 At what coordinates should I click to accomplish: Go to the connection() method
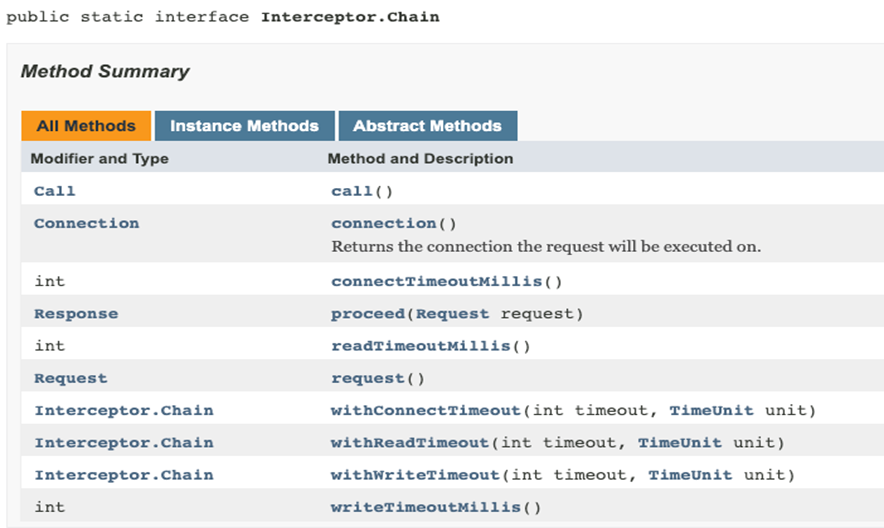[x=384, y=223]
